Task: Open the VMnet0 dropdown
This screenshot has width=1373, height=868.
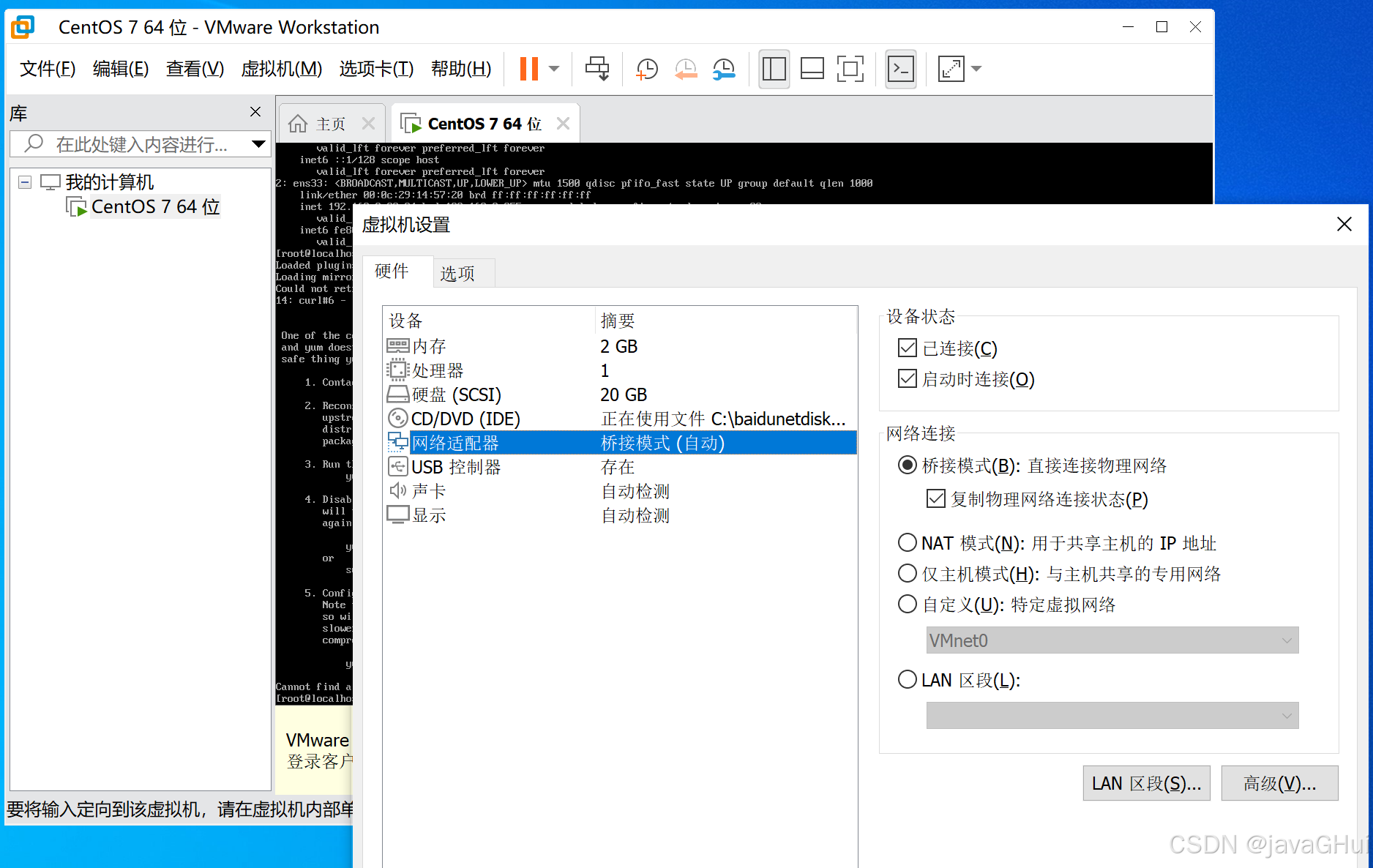Action: point(1112,640)
